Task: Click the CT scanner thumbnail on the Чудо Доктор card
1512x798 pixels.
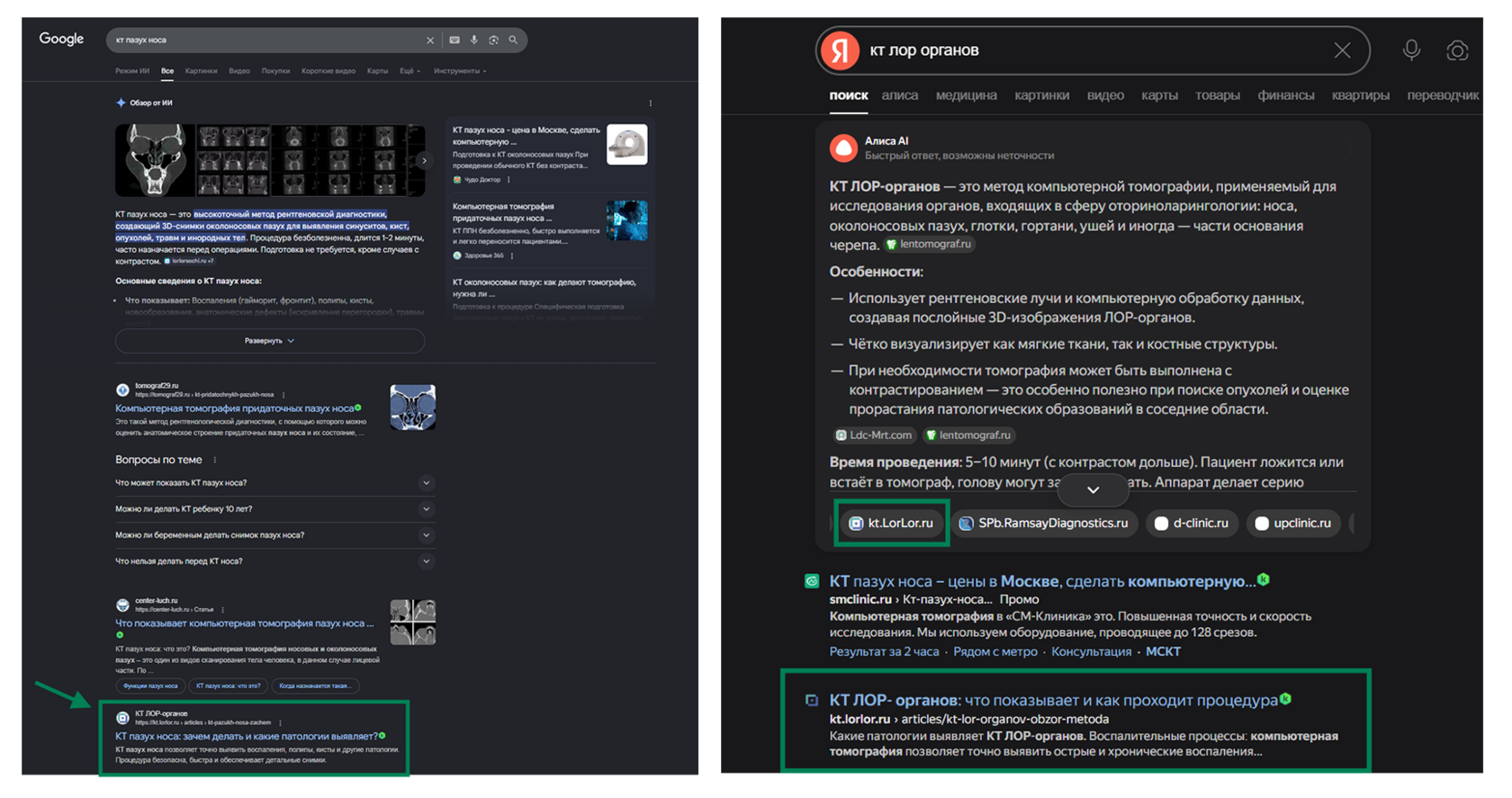Action: coord(627,144)
